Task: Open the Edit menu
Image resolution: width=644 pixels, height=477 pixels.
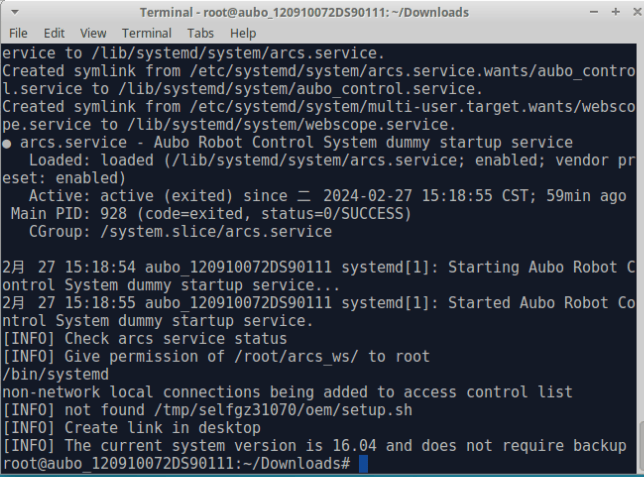Action: tap(54, 33)
